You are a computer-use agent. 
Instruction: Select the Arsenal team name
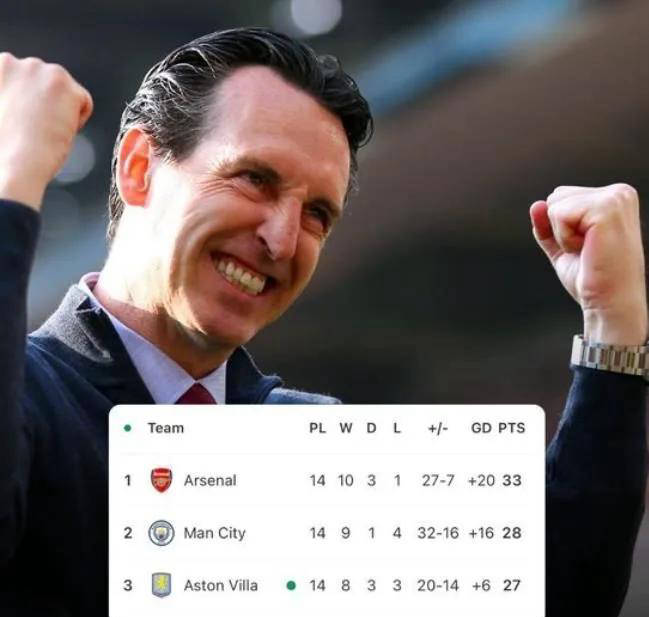[210, 480]
